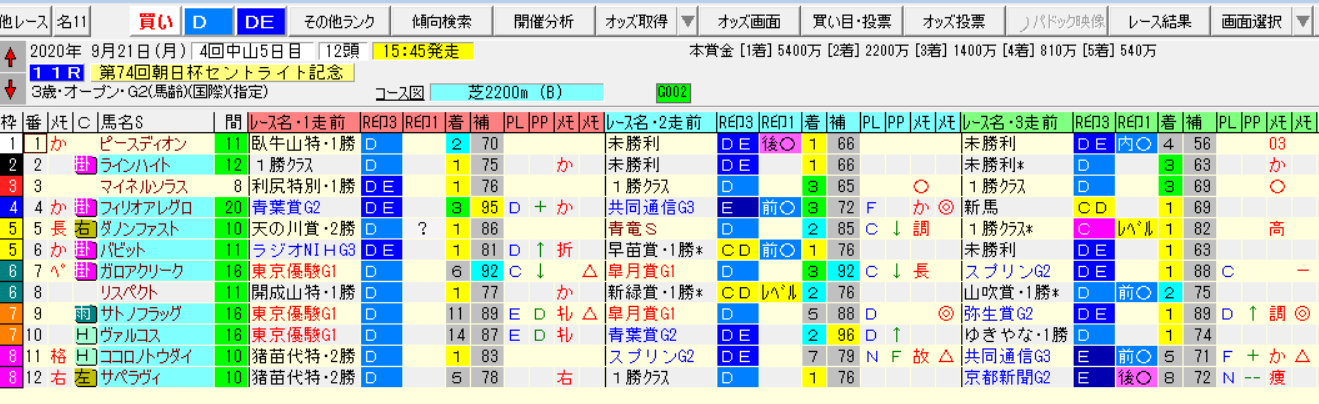Click the 雨 icon beside サトノフラッグ

(84, 314)
